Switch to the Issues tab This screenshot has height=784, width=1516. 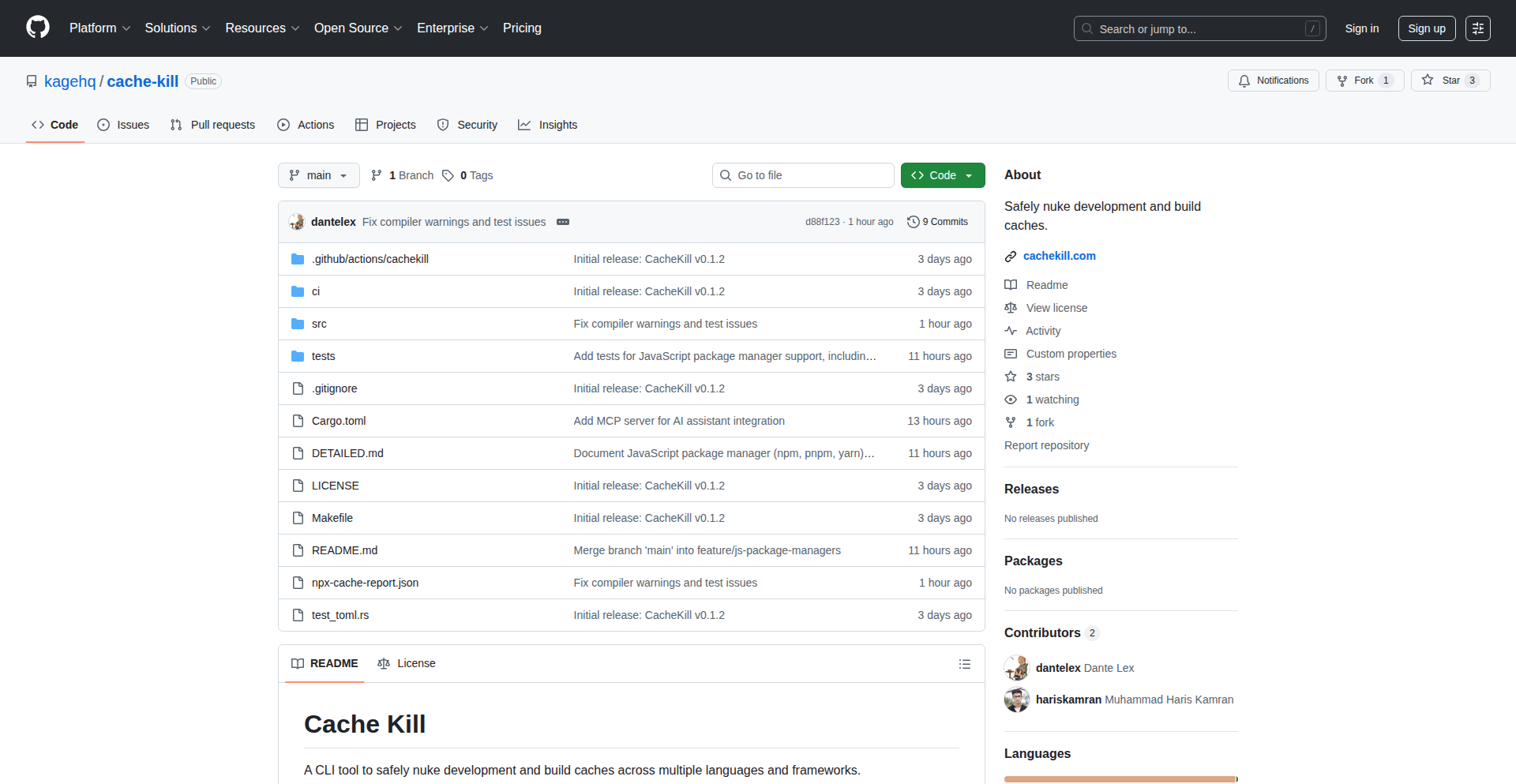(123, 125)
